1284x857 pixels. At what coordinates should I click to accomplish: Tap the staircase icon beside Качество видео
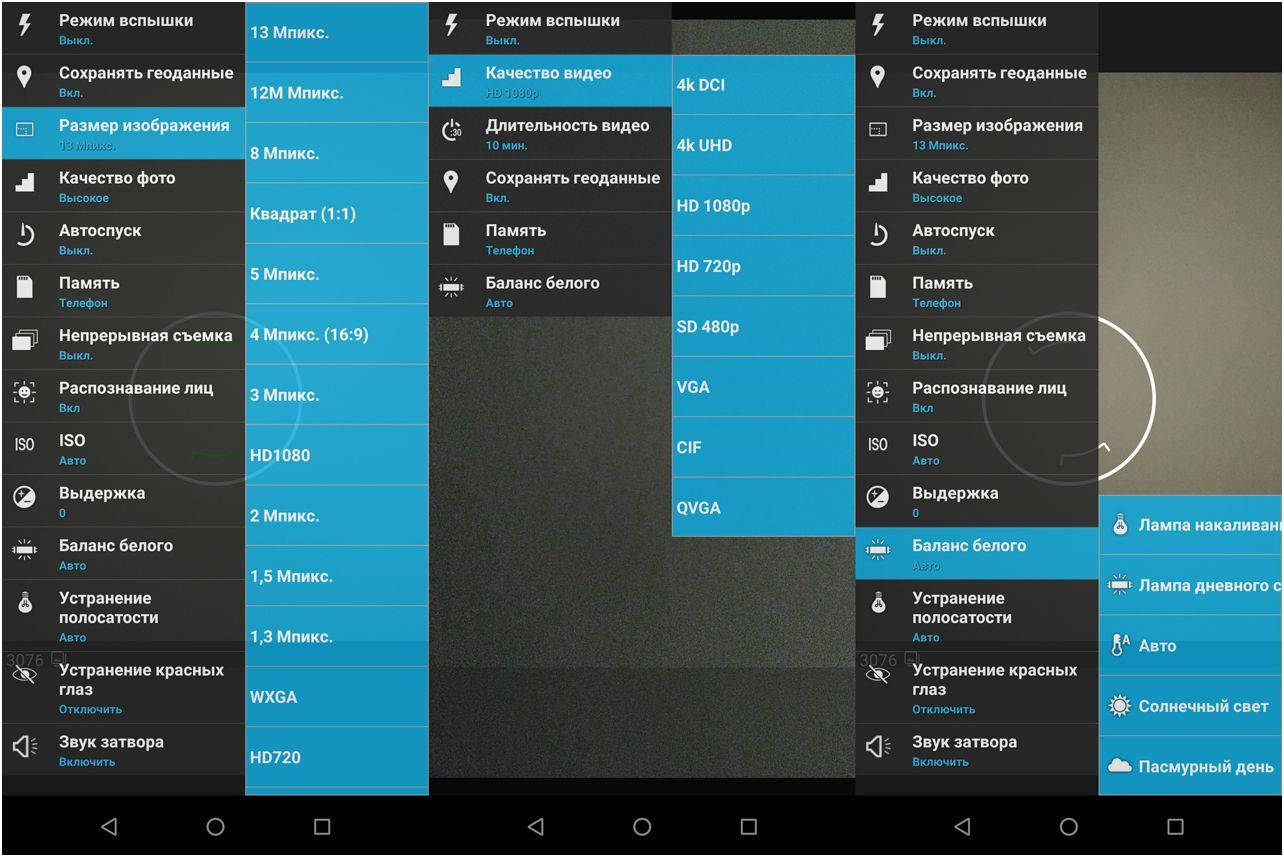[x=451, y=78]
